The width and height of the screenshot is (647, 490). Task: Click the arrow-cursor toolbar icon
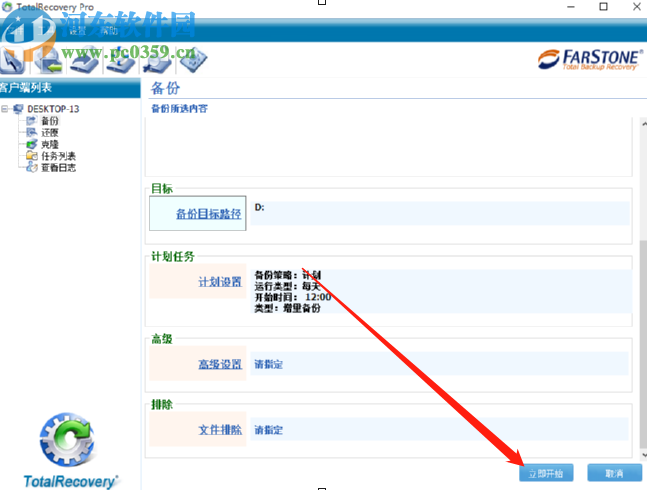coord(12,61)
